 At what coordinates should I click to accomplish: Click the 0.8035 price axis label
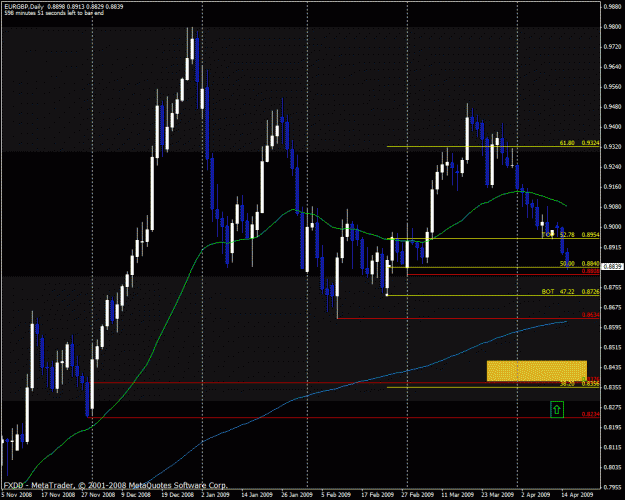[x=613, y=467]
